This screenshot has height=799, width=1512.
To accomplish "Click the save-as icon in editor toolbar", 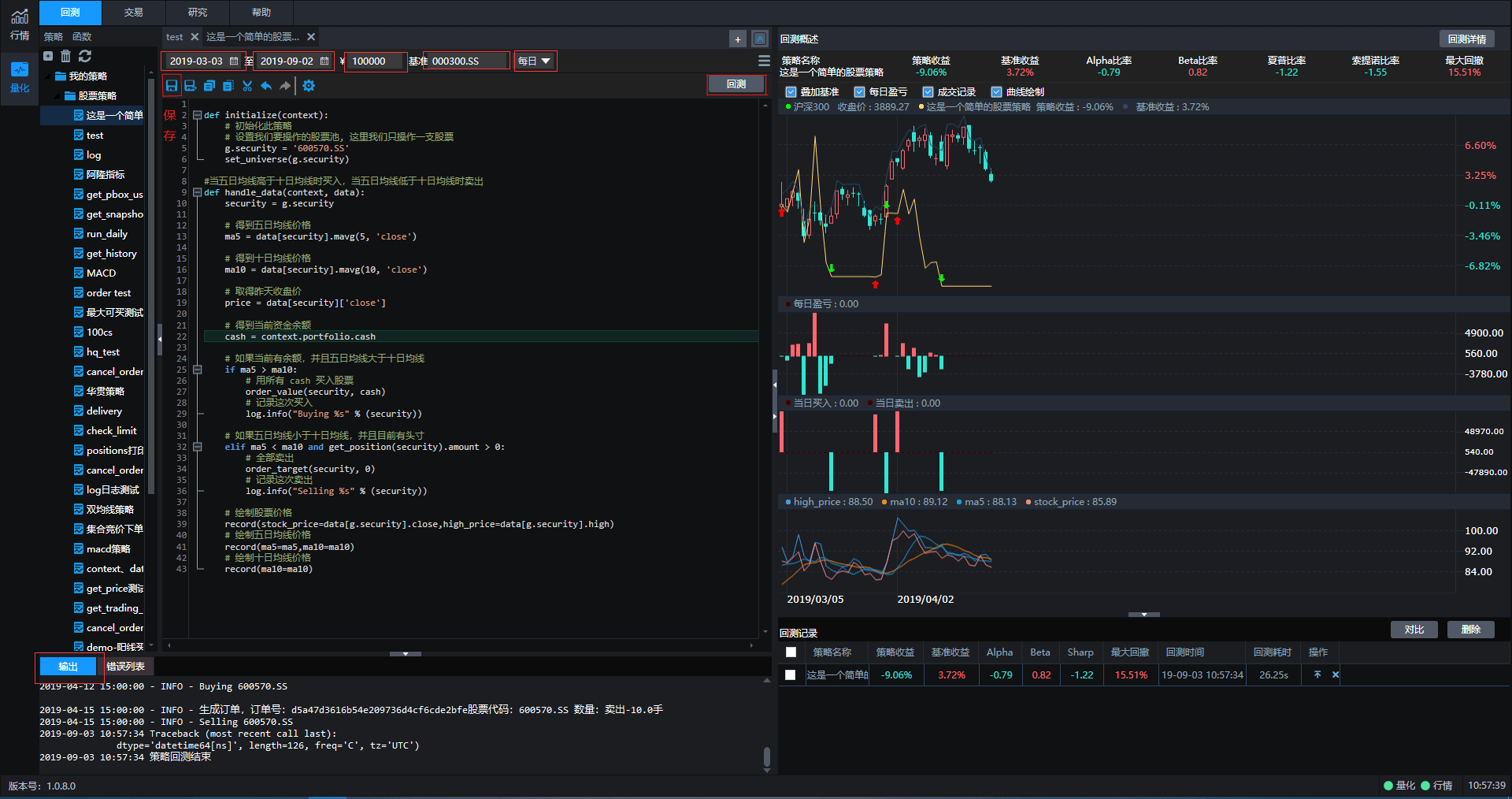I will pos(190,86).
